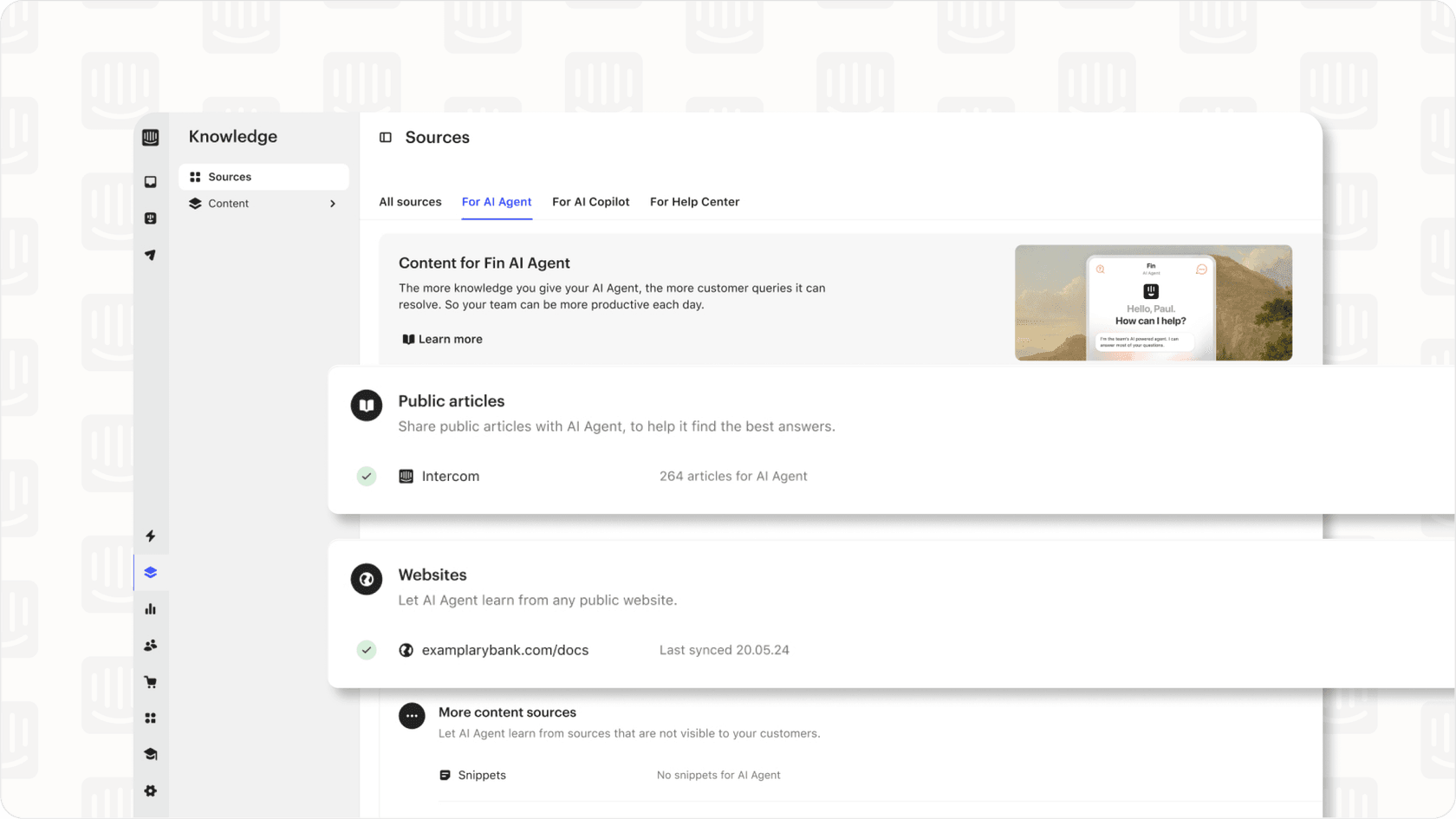Select the Knowledge layers icon in sidebar
The image size is (1456, 819).
151,572
